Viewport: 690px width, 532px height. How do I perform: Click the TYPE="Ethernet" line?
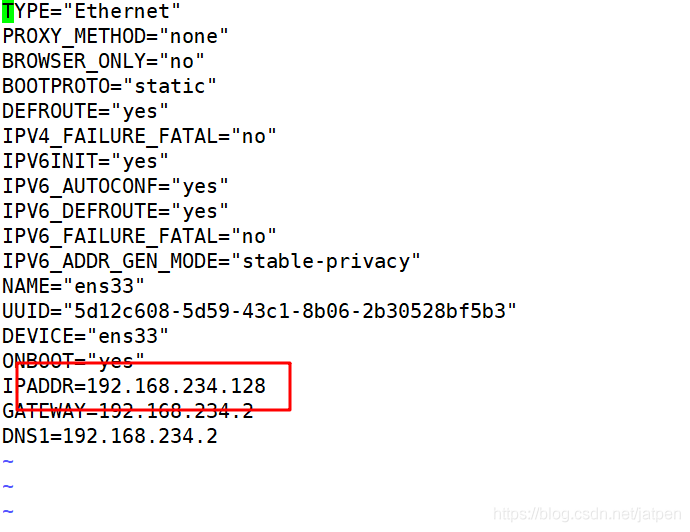coord(92,11)
